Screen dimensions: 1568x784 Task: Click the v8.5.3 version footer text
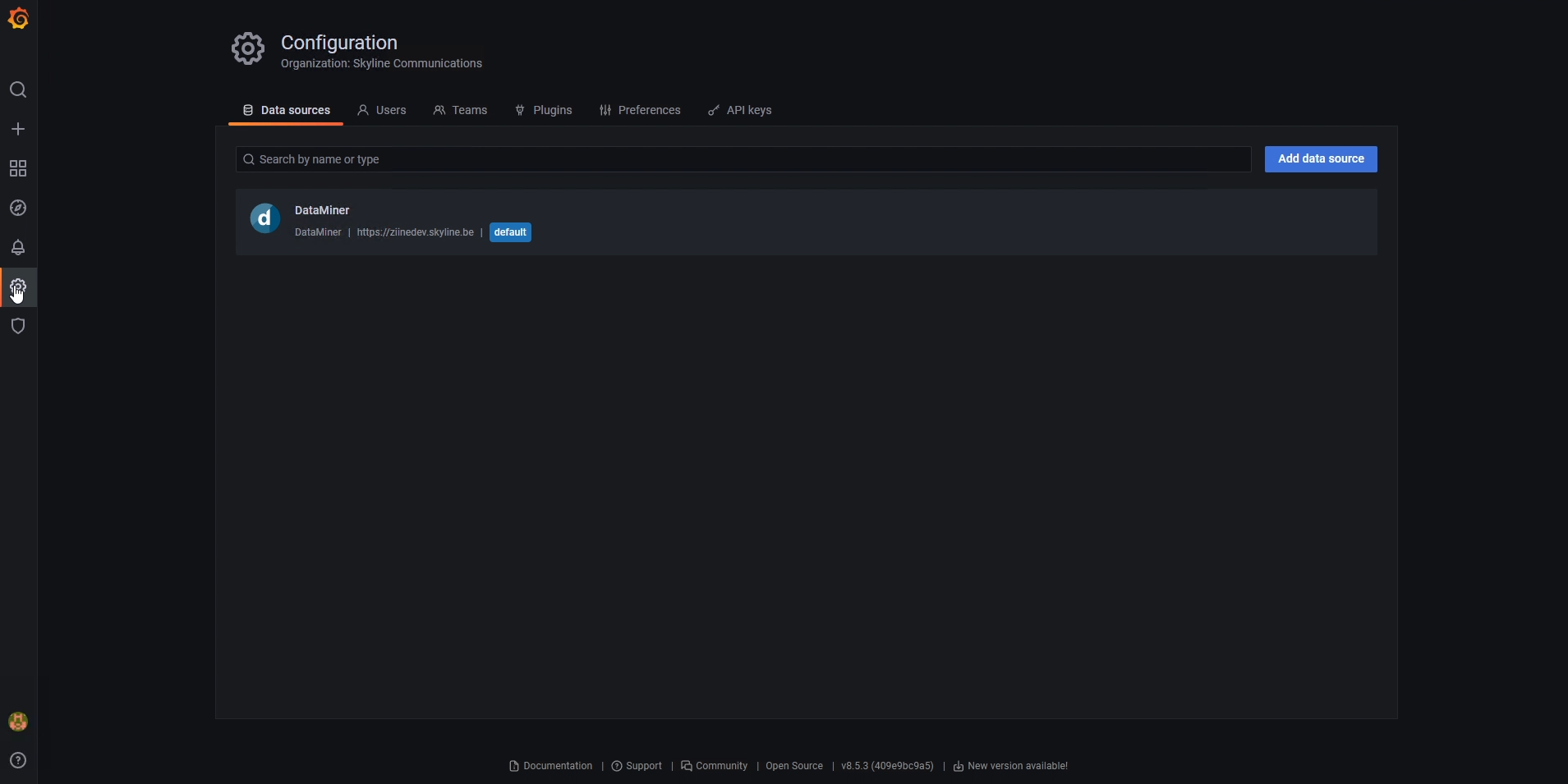[887, 766]
